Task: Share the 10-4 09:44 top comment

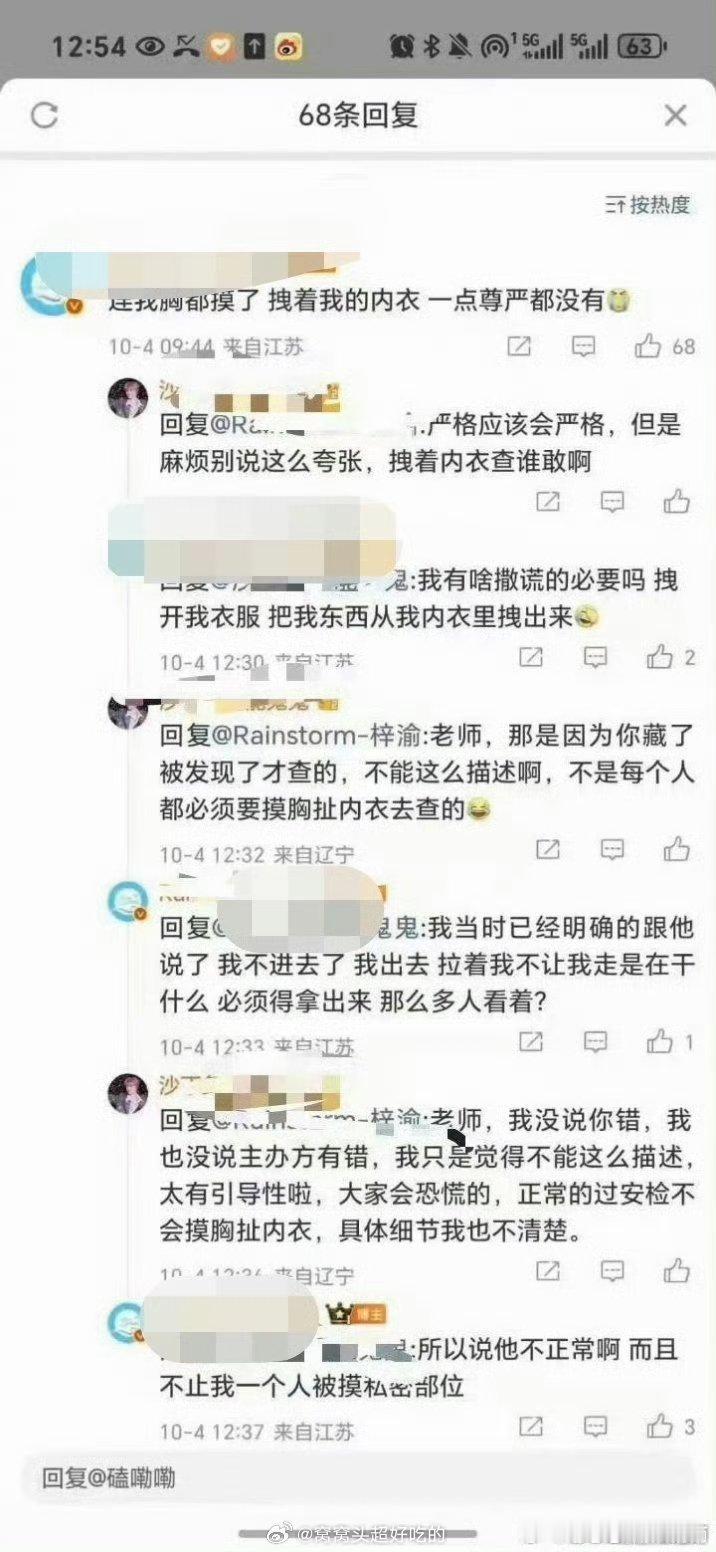Action: coord(520,347)
